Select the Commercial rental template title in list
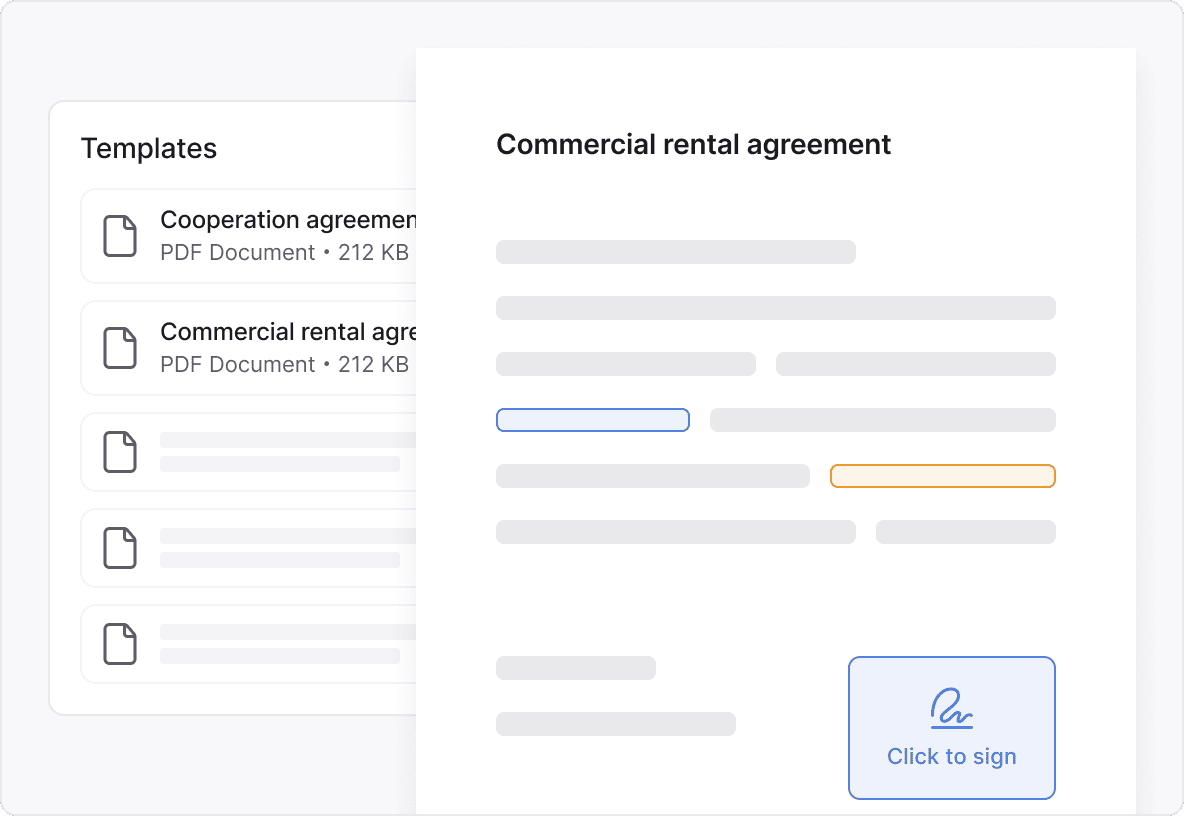The width and height of the screenshot is (1184, 816). [287, 332]
